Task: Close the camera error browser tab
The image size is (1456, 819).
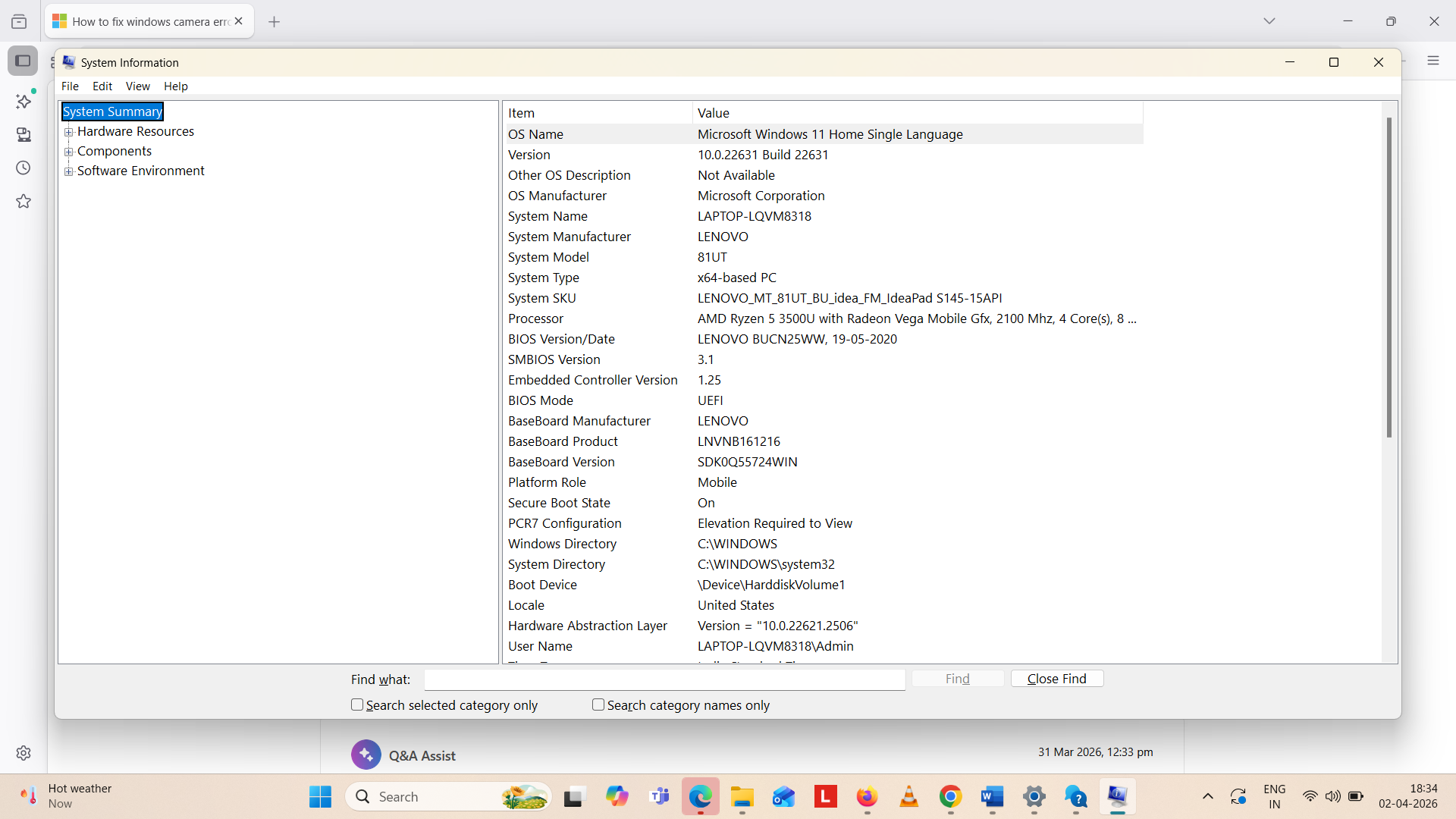Action: (x=239, y=21)
